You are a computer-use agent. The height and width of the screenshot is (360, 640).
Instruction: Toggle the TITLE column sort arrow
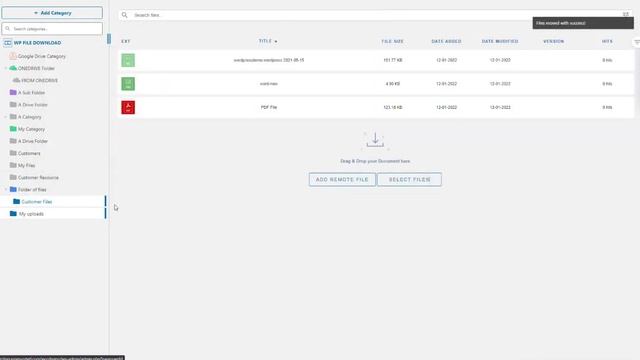[276, 42]
